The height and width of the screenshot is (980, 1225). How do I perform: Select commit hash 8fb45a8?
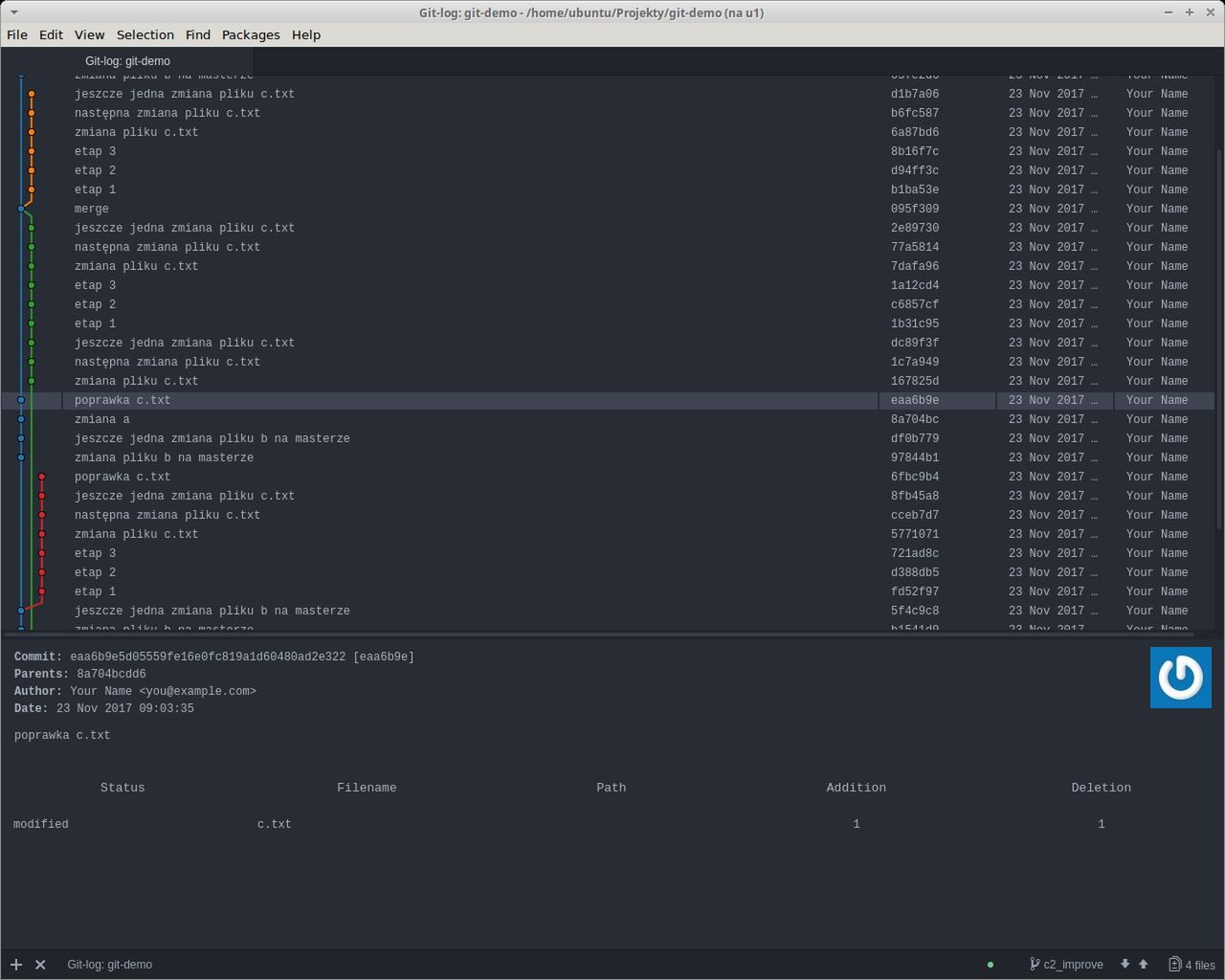click(x=915, y=496)
